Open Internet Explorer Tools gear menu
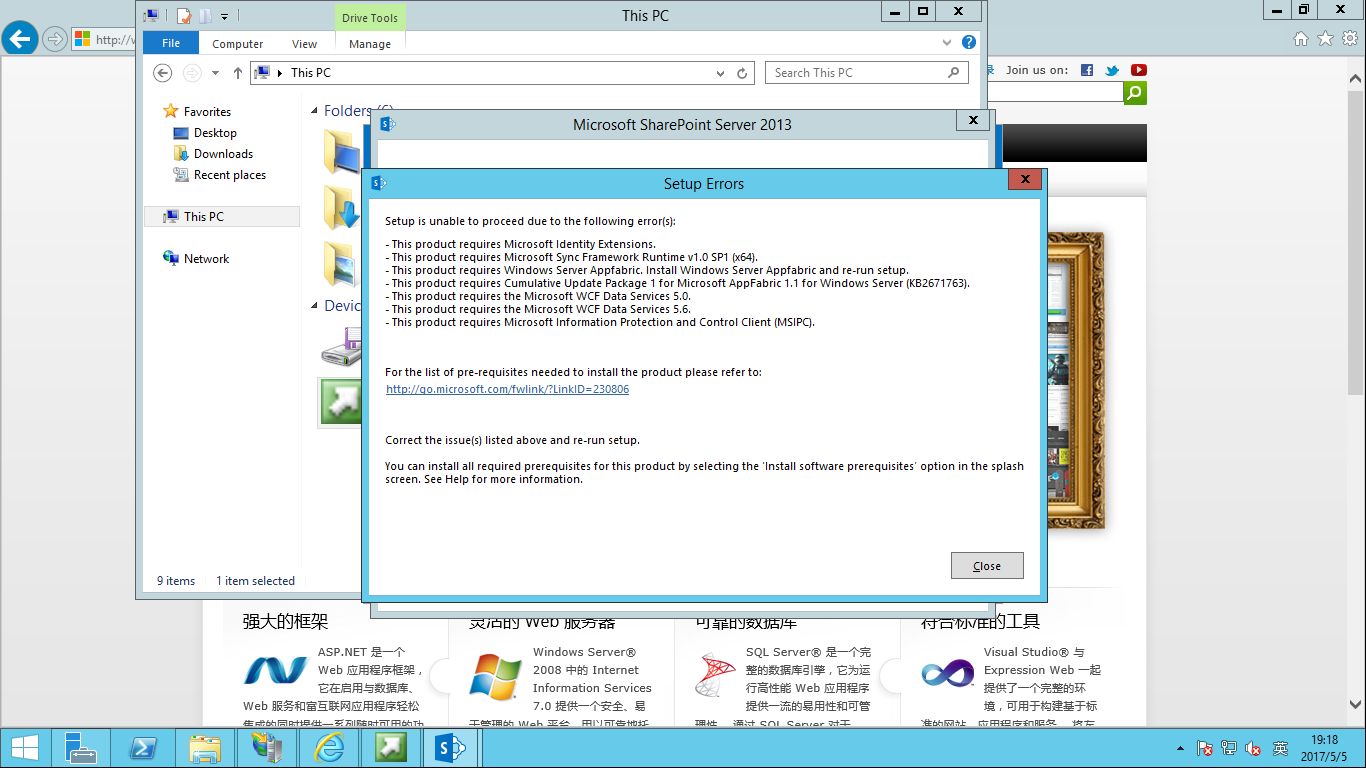 pos(1349,39)
